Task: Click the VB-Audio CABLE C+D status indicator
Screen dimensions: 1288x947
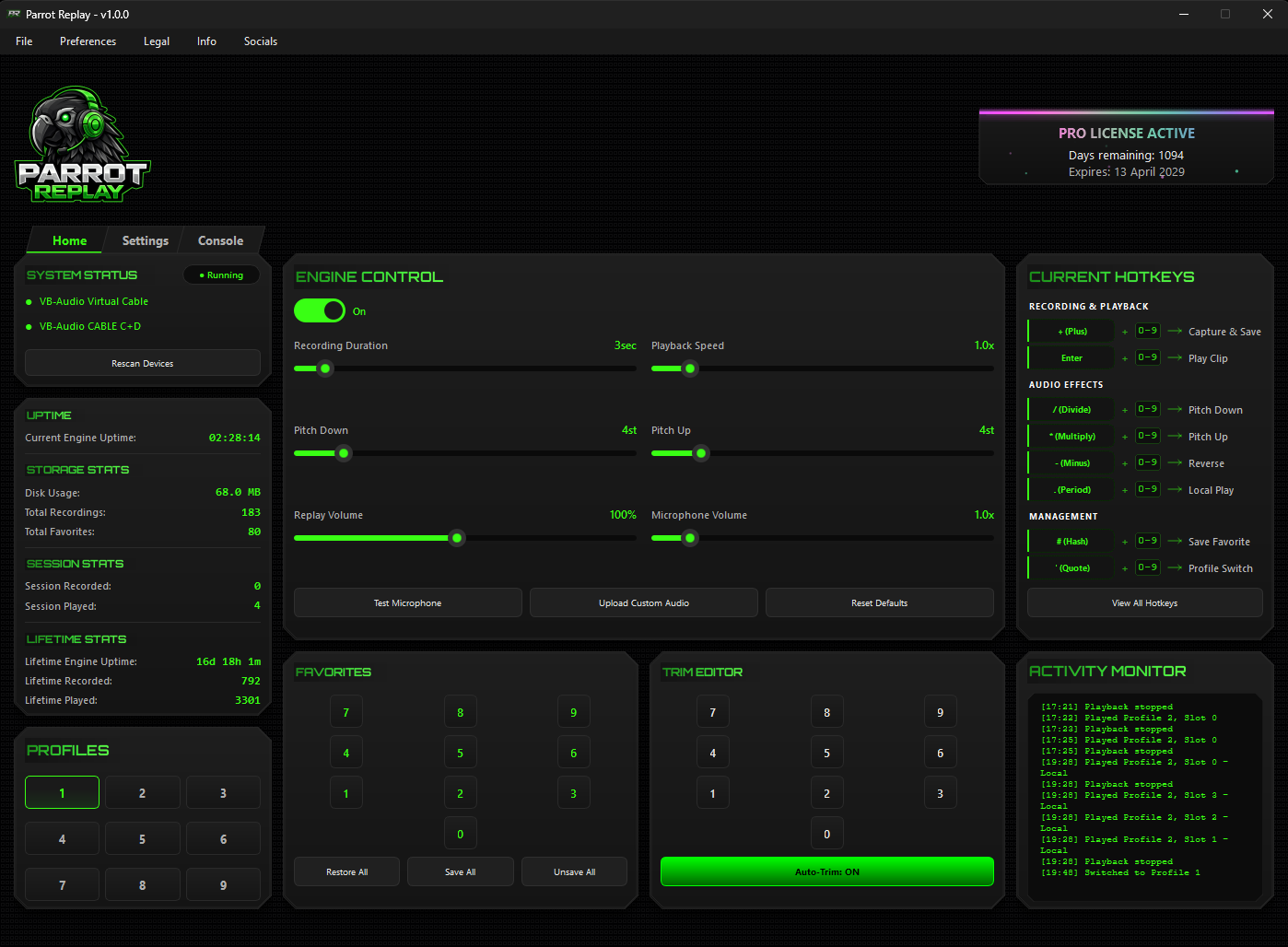Action: coord(29,325)
